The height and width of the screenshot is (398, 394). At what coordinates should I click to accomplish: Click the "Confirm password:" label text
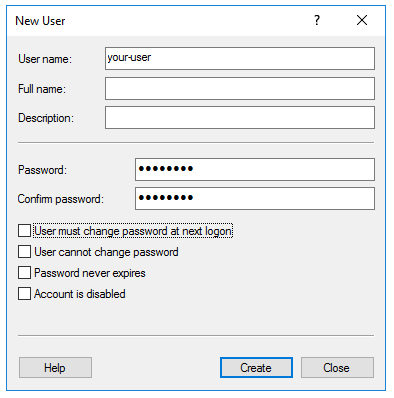[61, 199]
